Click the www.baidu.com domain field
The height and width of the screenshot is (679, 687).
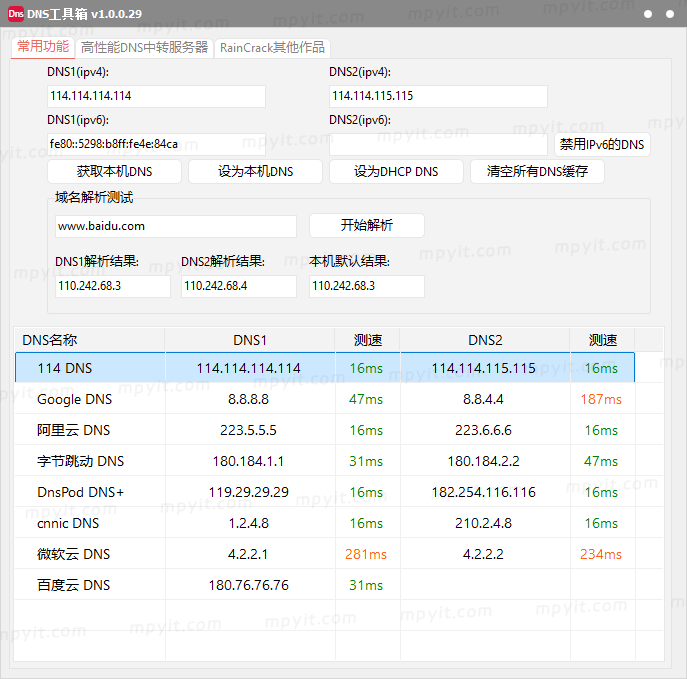[x=176, y=226]
